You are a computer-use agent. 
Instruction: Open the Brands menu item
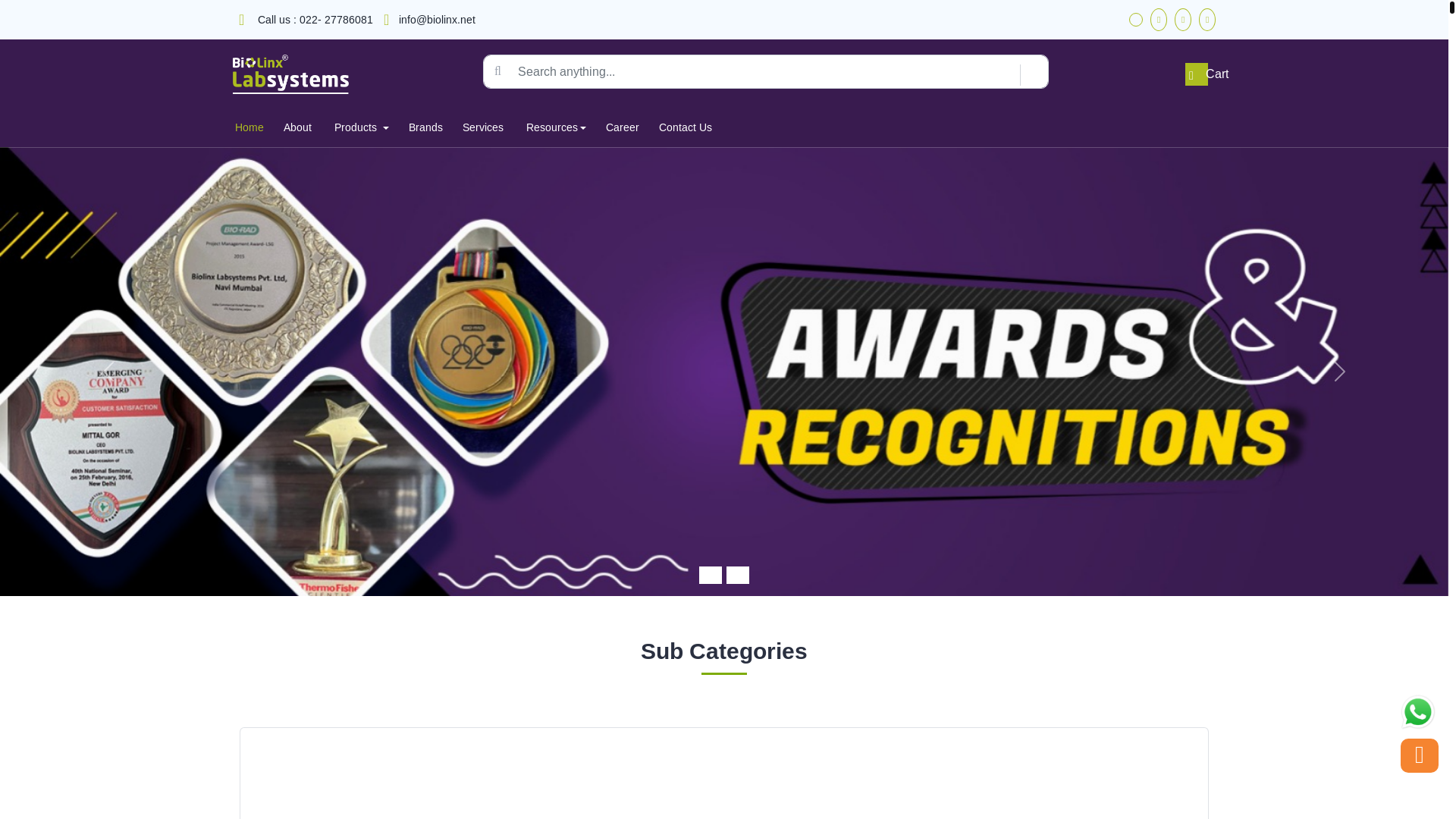pos(425,127)
